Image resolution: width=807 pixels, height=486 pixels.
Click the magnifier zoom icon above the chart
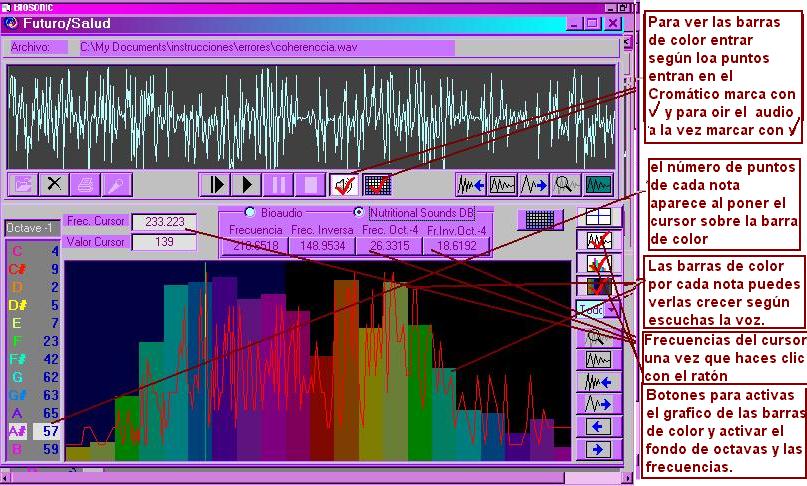[x=567, y=185]
